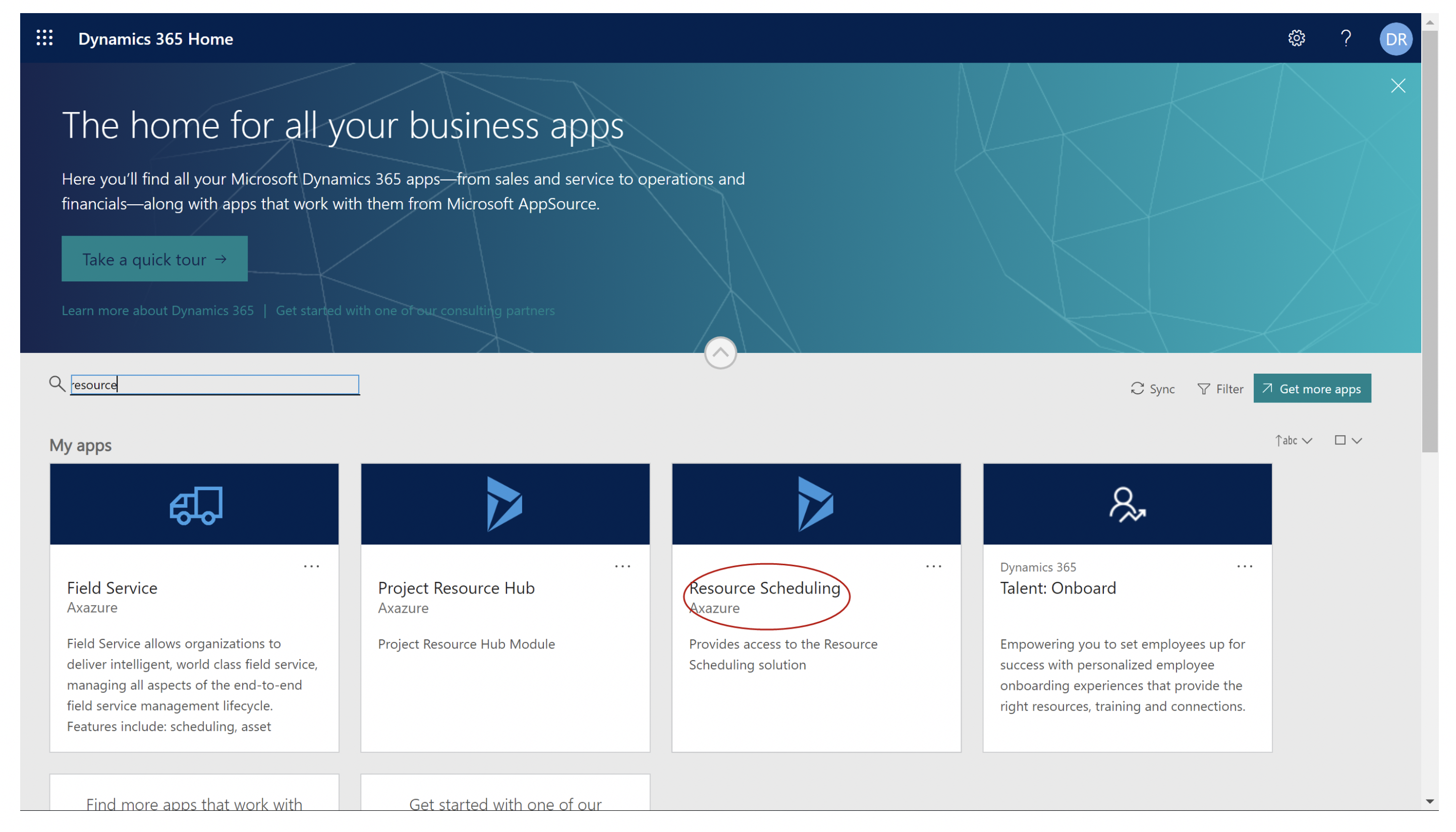Click the scrollbar down arrow
This screenshot has height=832, width=1456.
pos(1430,801)
